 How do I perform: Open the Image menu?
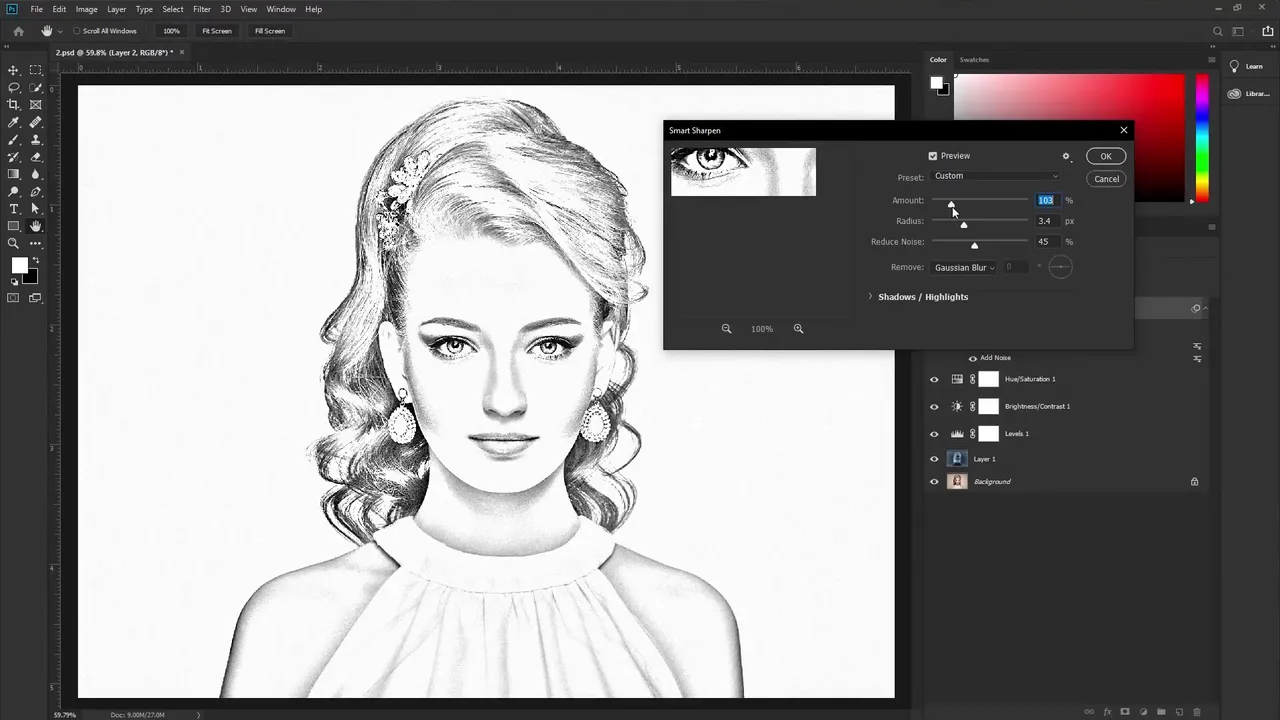(x=87, y=9)
